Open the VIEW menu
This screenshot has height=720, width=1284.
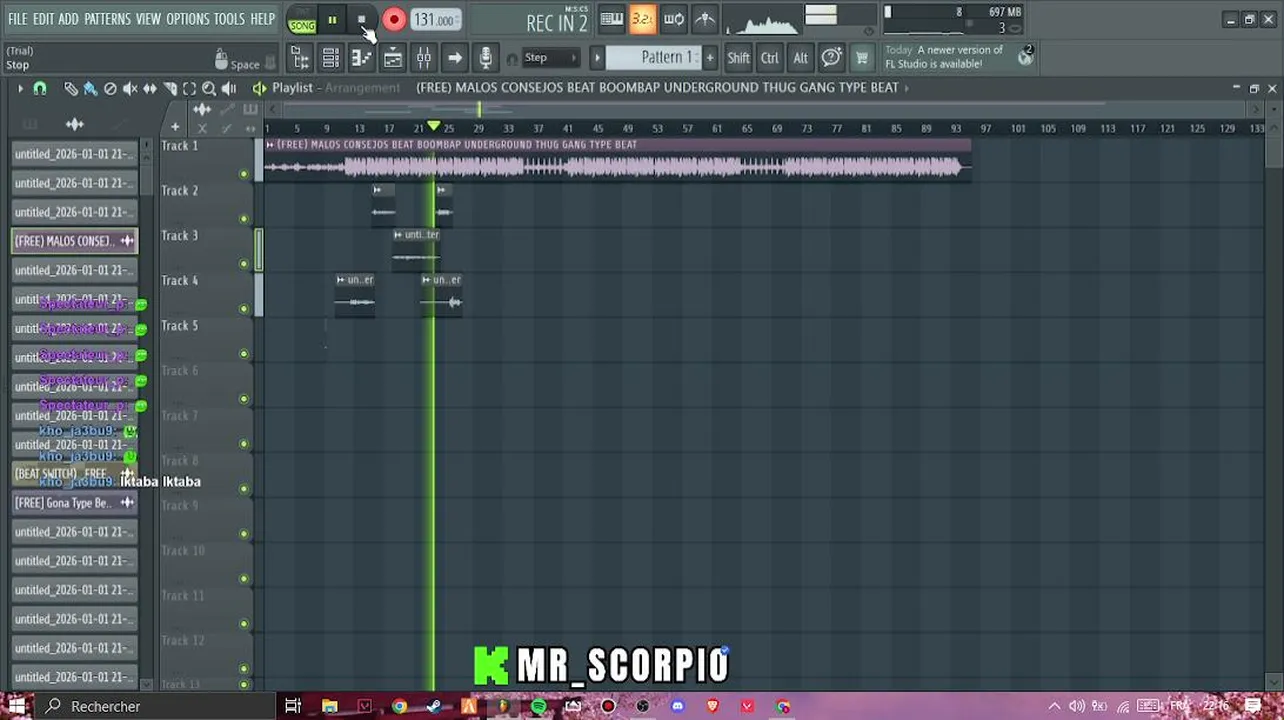pos(148,19)
